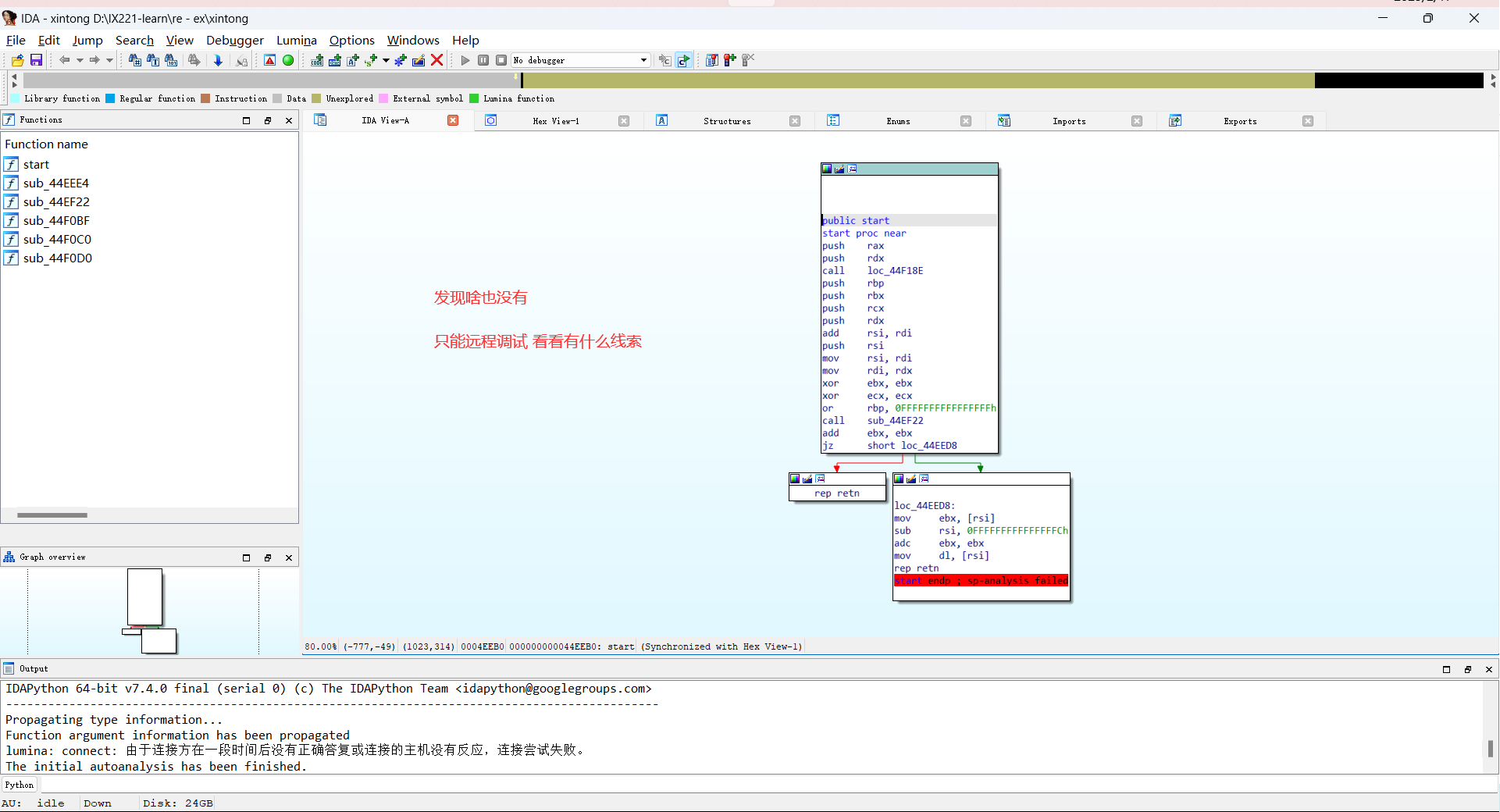
Task: Click the highlighted green-arrow C toolbar icon
Action: [x=683, y=60]
